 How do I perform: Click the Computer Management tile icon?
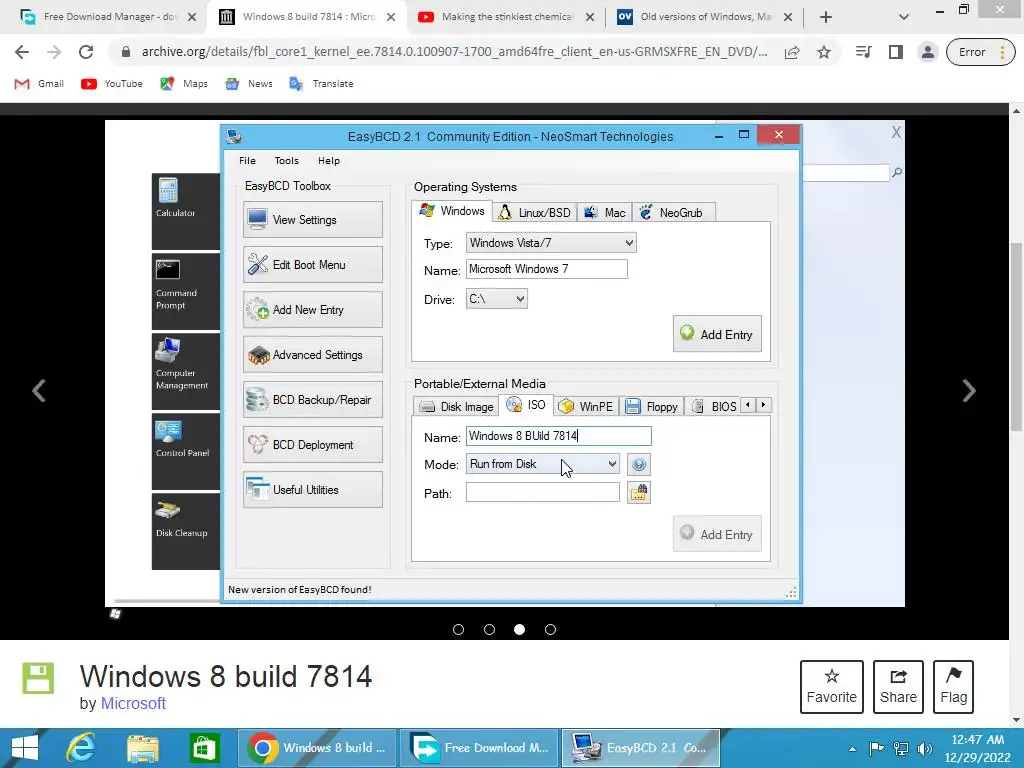(168, 350)
